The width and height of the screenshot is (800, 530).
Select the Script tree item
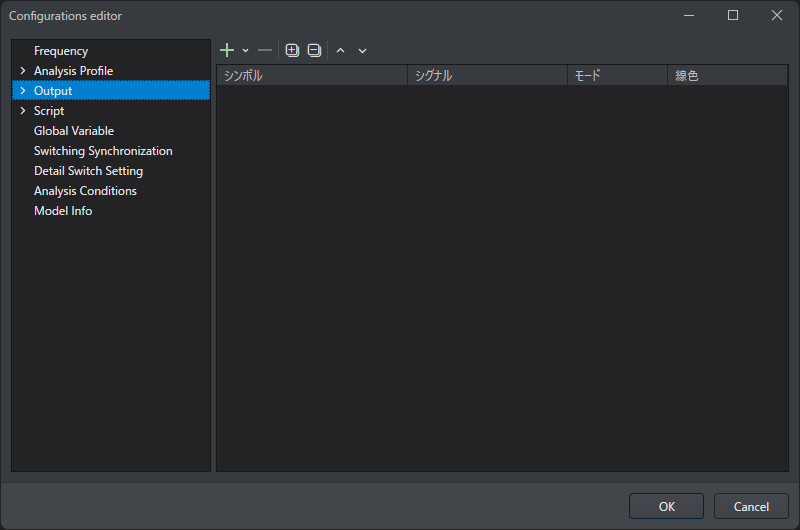point(49,111)
